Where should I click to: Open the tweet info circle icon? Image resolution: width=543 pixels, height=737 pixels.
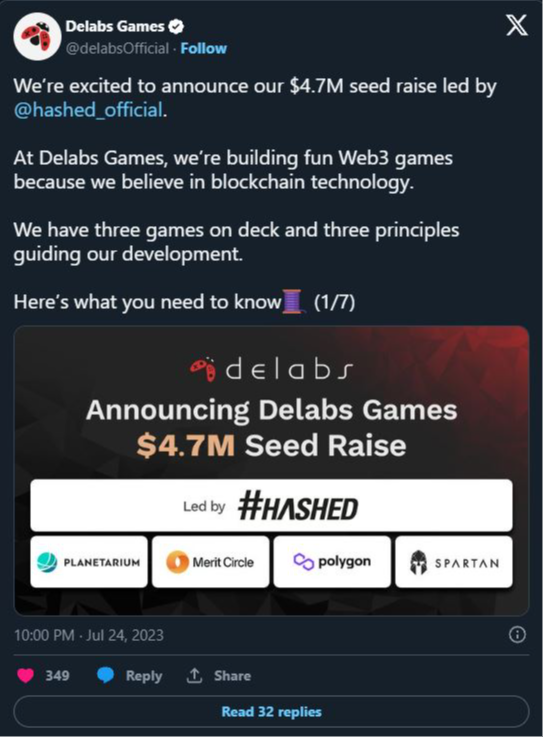coord(517,635)
